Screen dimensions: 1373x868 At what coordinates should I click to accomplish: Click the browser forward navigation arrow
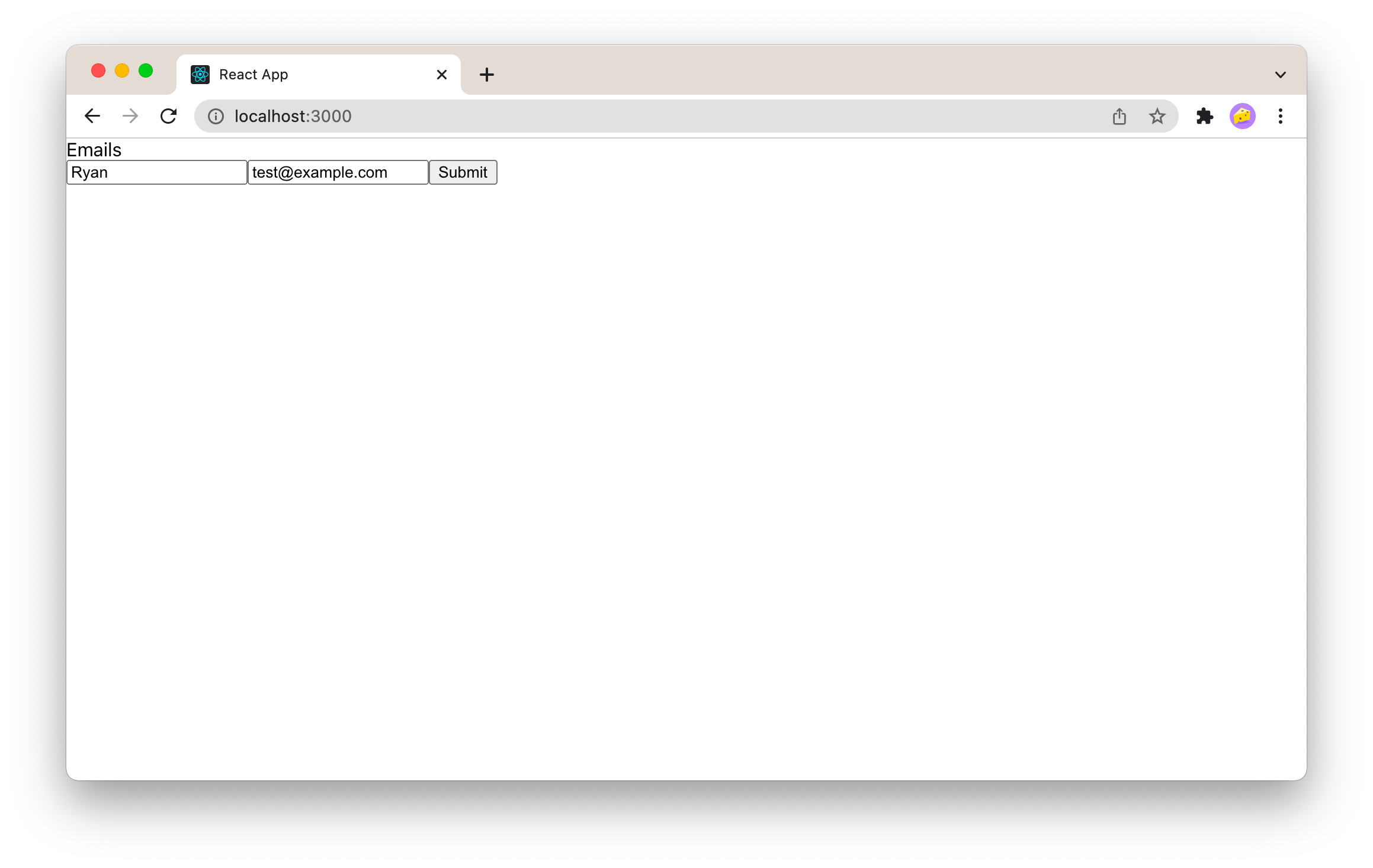[x=130, y=116]
